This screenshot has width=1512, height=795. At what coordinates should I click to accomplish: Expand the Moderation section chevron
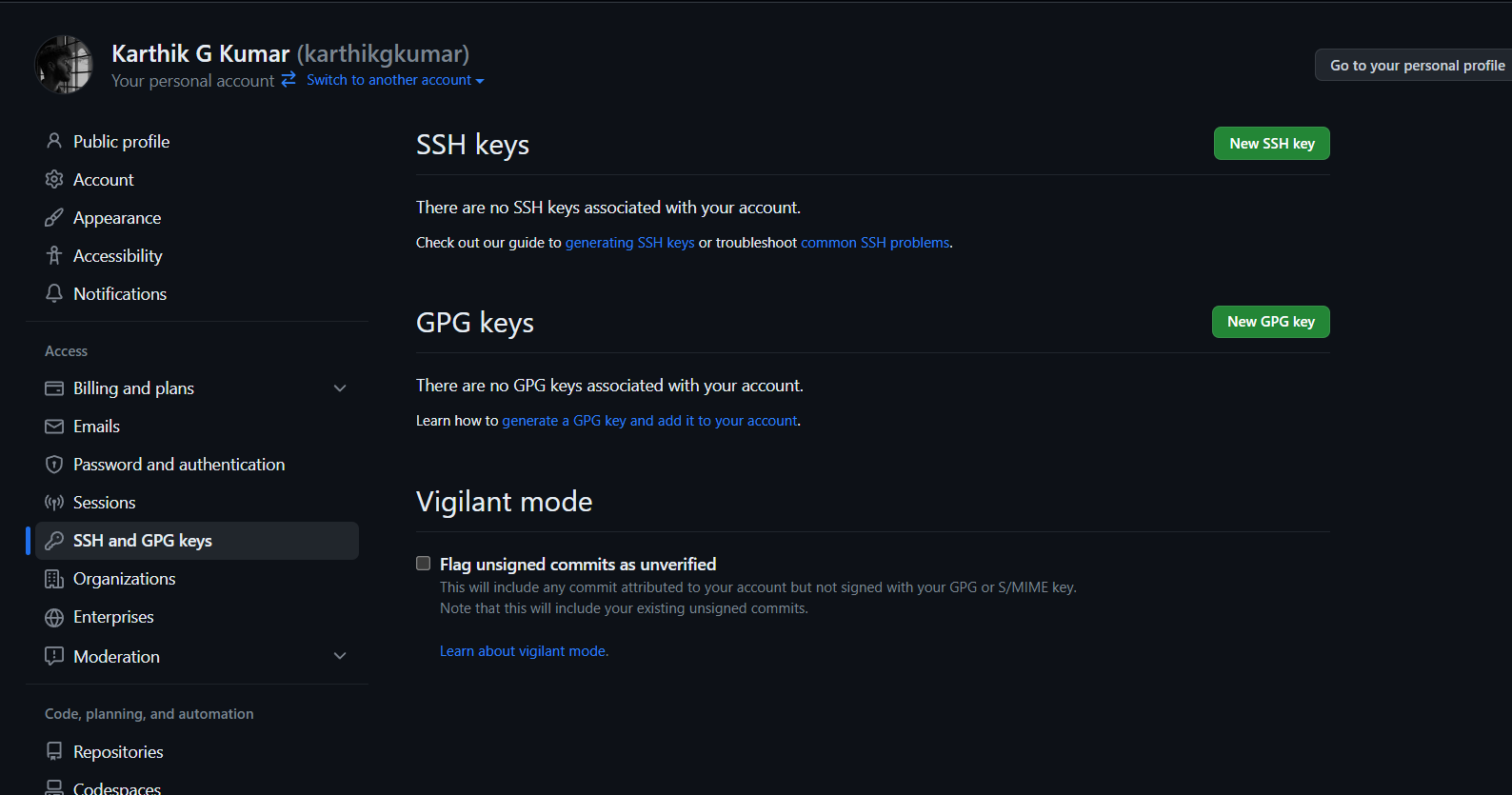click(340, 656)
